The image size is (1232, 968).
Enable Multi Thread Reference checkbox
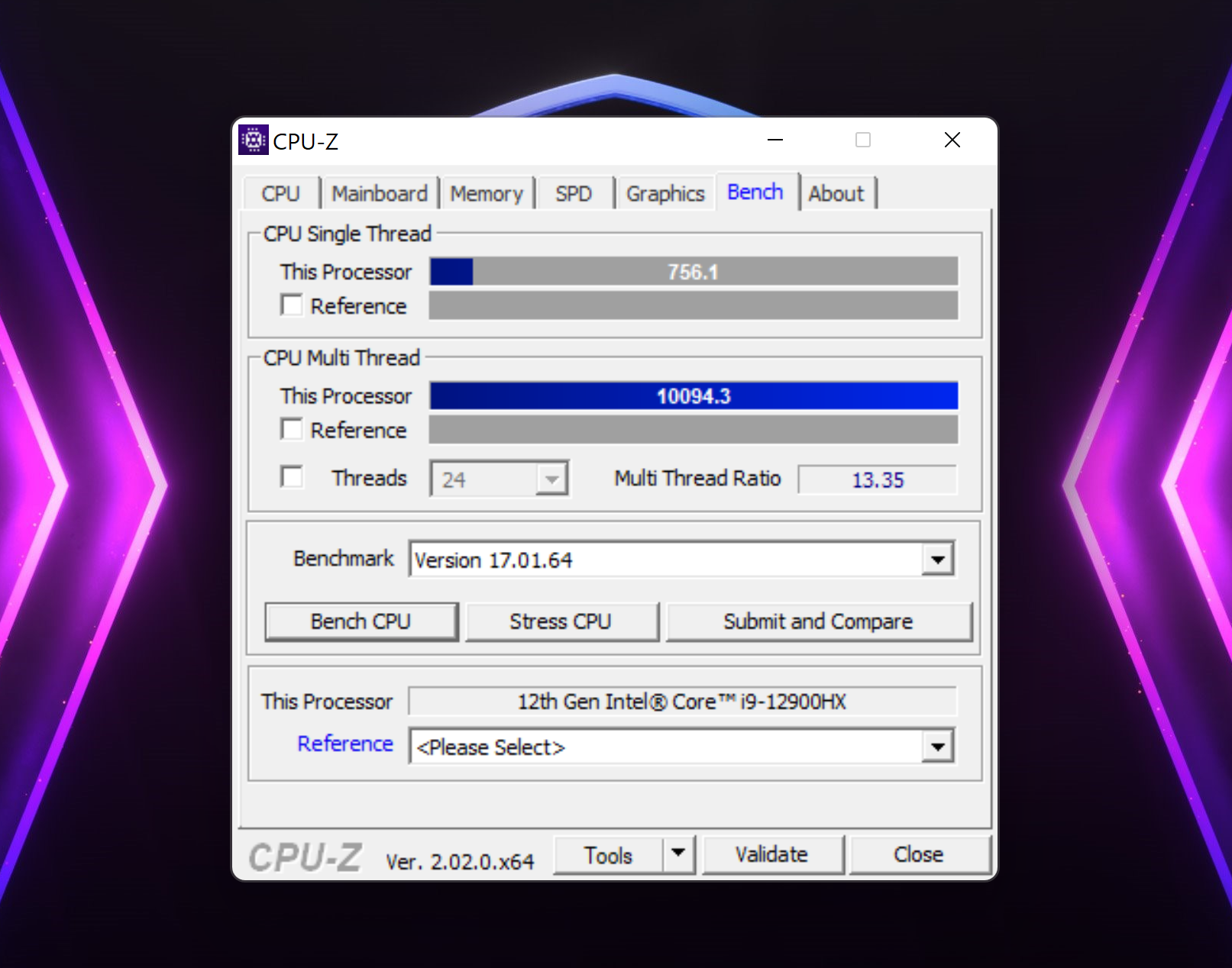coord(292,430)
